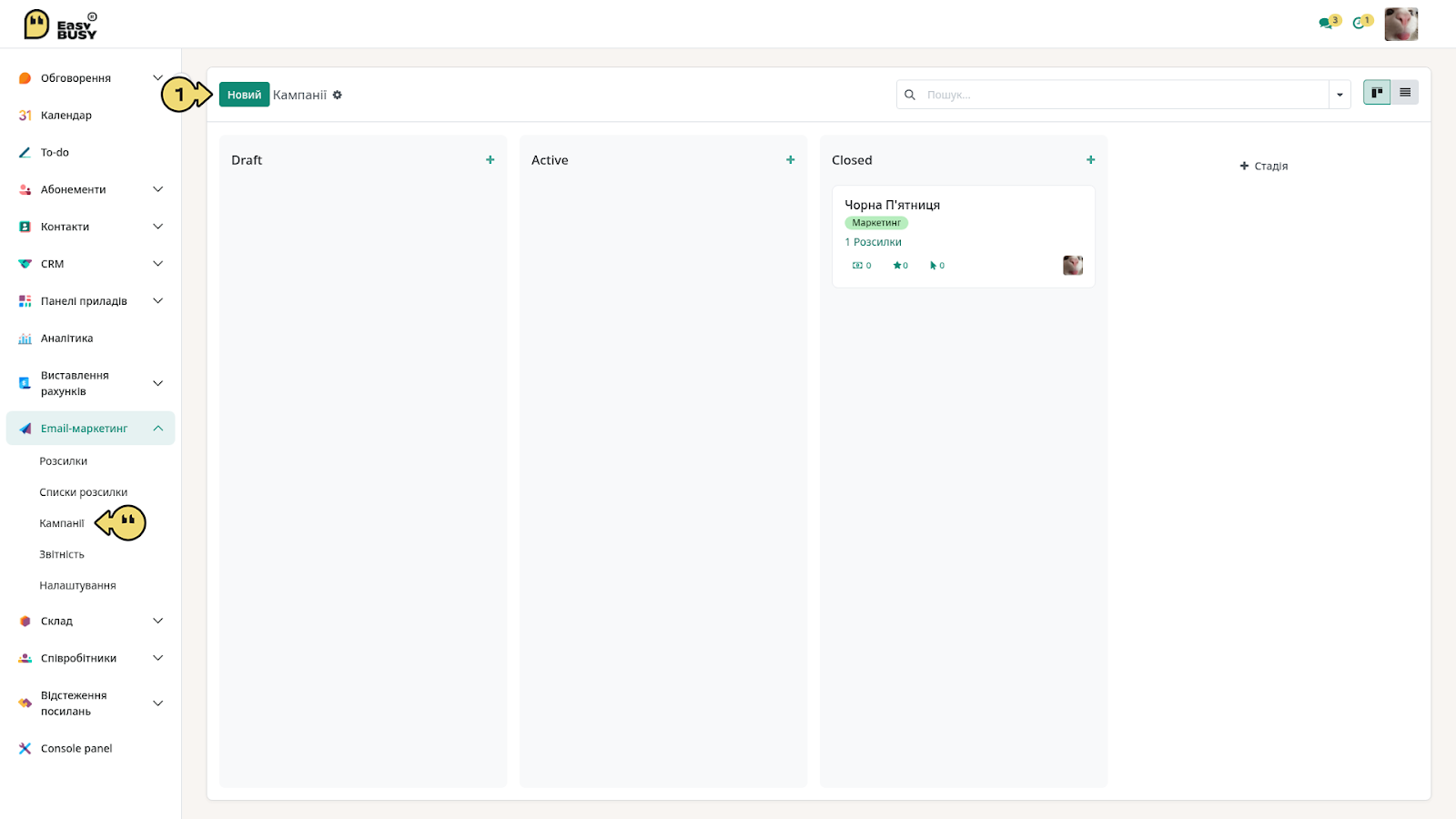Screen dimensions: 1456x819
Task: Click the Active column header
Action: tap(550, 160)
